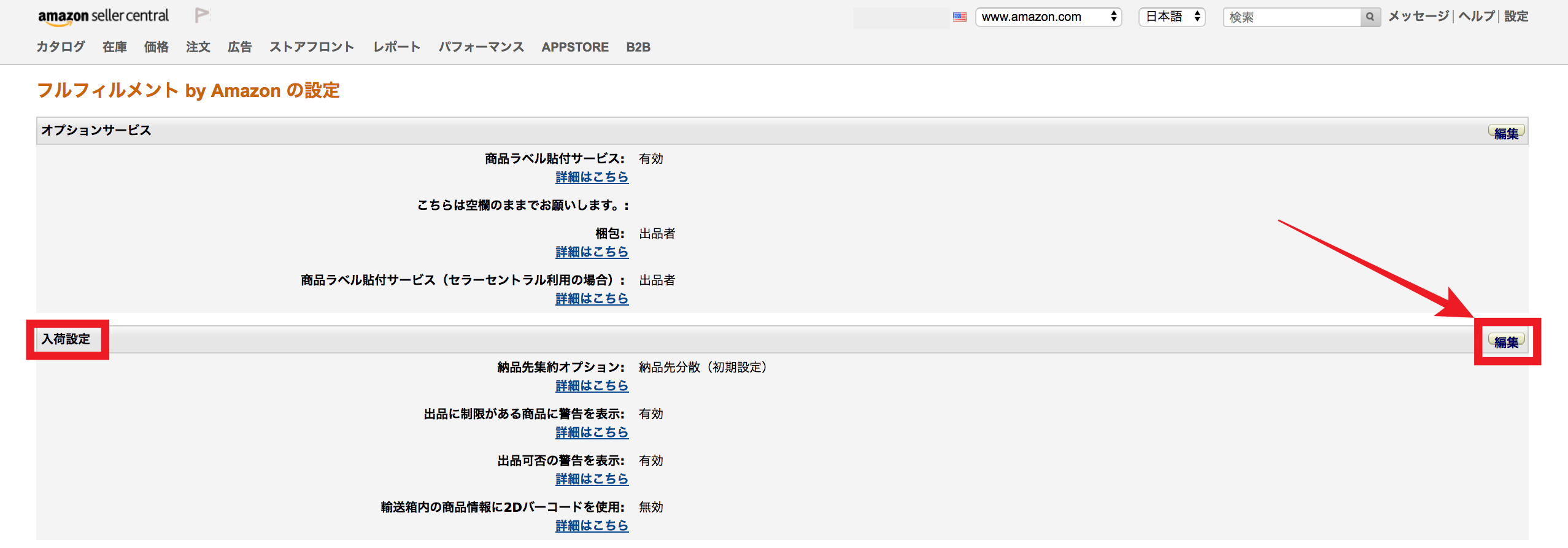This screenshot has width=1568, height=548.
Task: Open the 価格 menu
Action: 156,47
